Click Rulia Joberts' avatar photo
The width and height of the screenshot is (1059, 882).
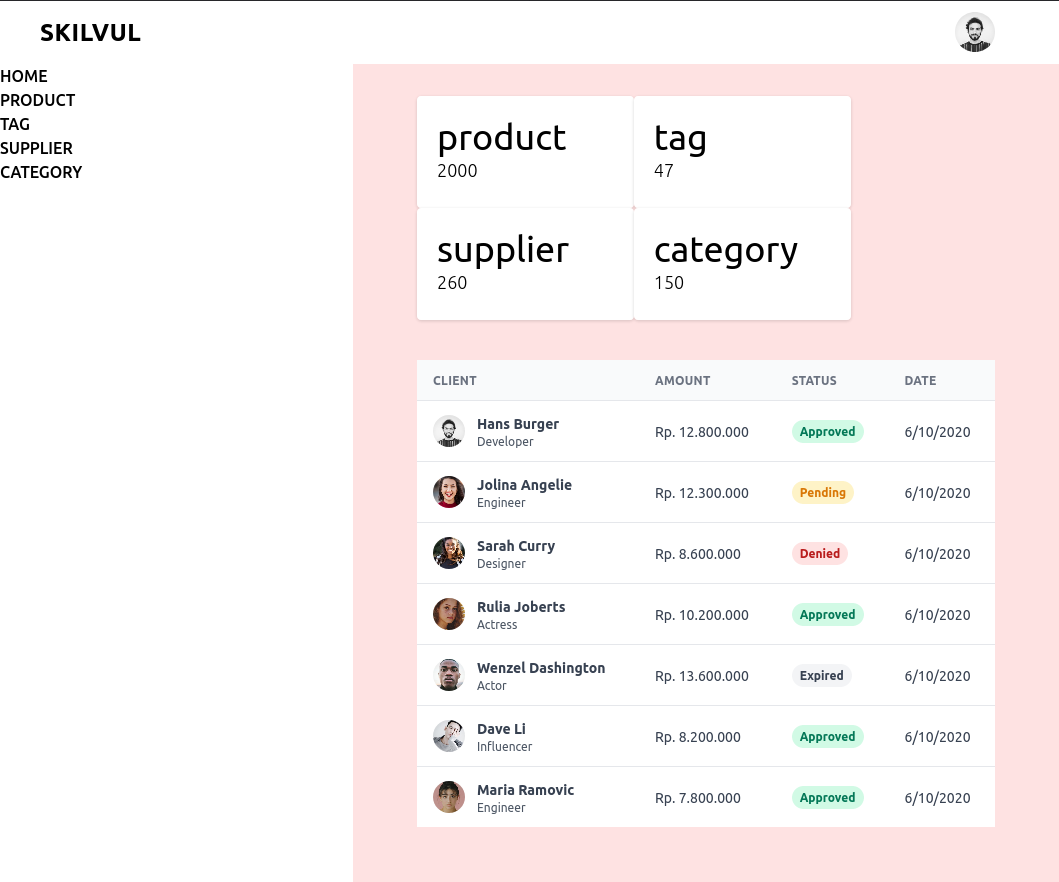click(449, 614)
